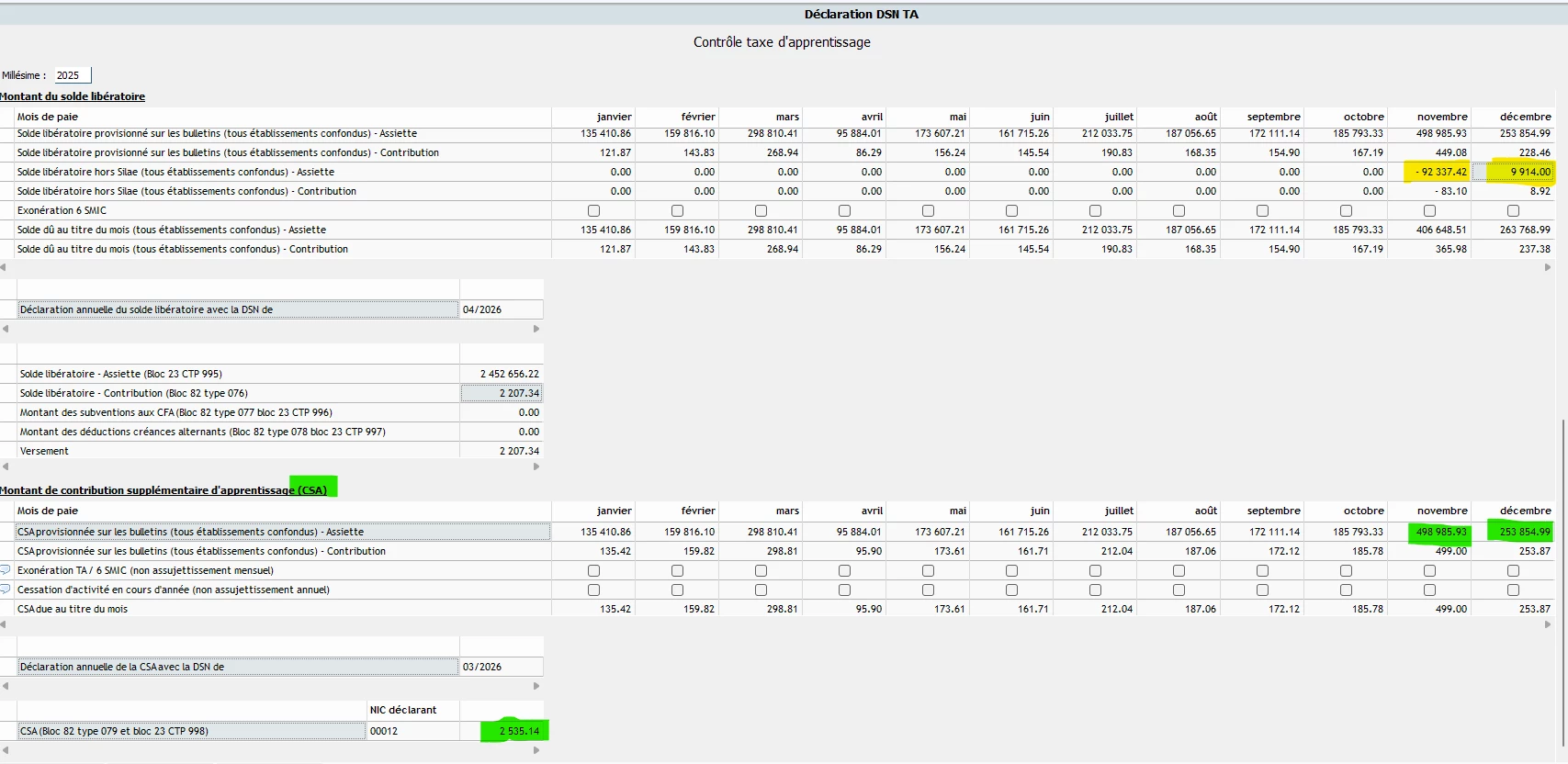Check Cessation d'activité en cours d'année for septembre
The height and width of the screenshot is (764, 1568).
pyautogui.click(x=1262, y=590)
